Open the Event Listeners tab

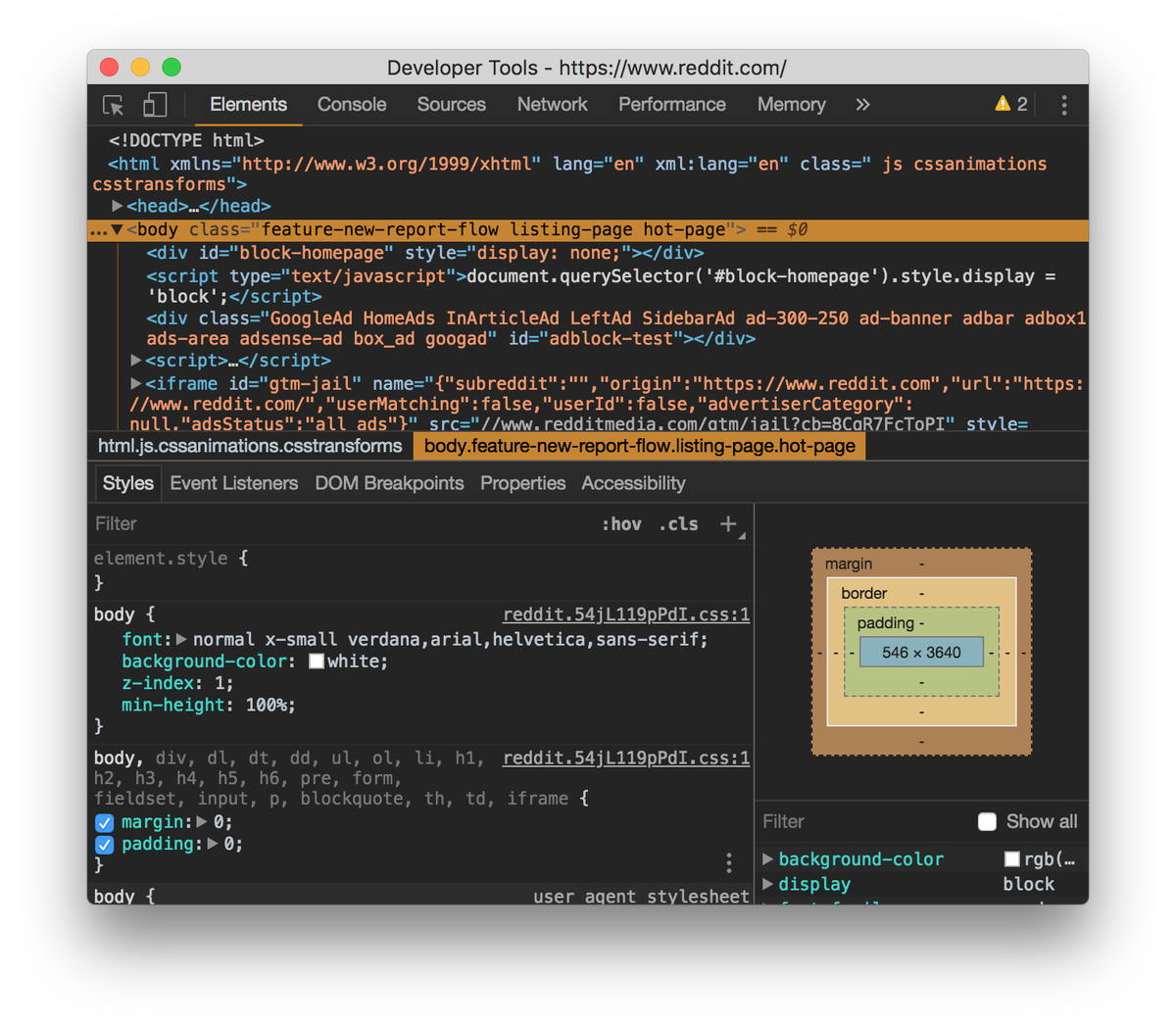233,483
